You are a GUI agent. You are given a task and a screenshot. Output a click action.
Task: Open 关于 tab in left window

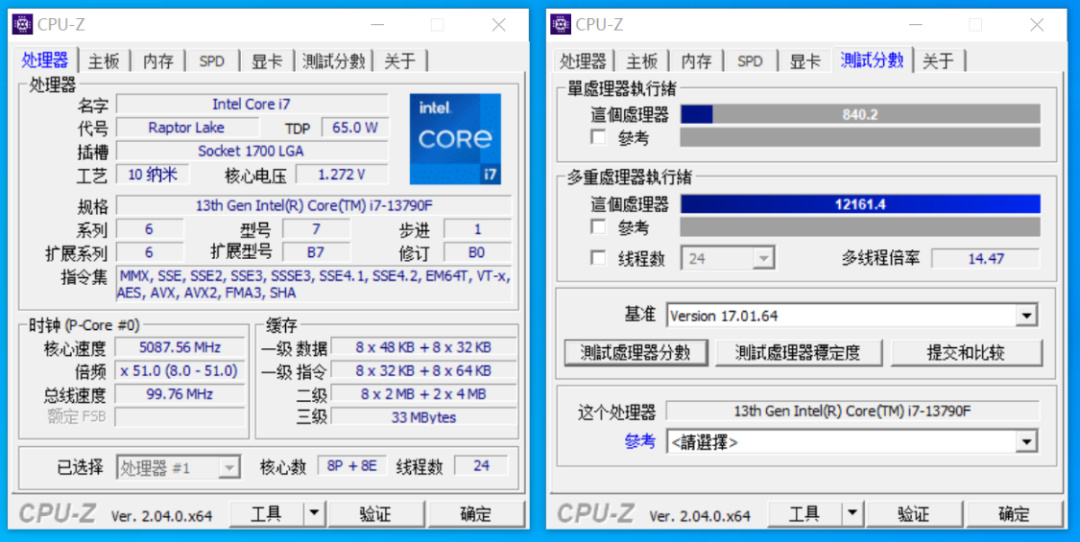[x=400, y=61]
